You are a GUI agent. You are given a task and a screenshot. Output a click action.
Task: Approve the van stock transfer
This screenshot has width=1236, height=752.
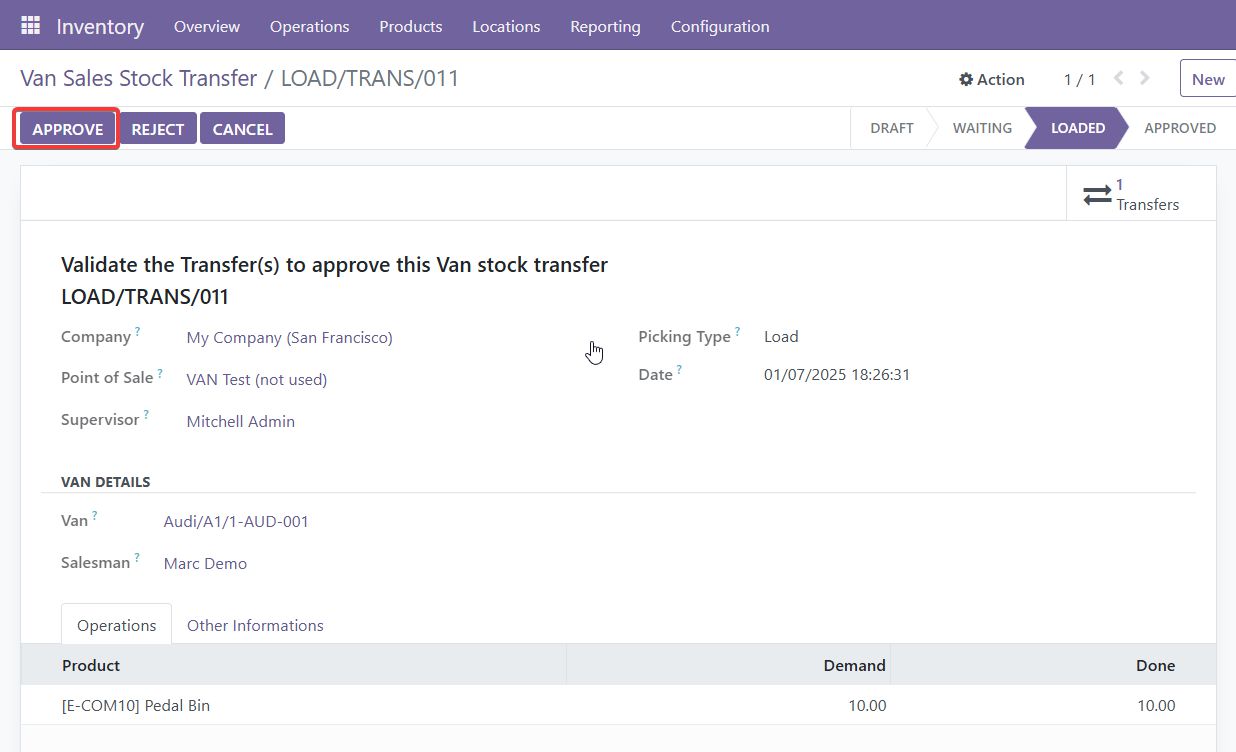coord(67,129)
